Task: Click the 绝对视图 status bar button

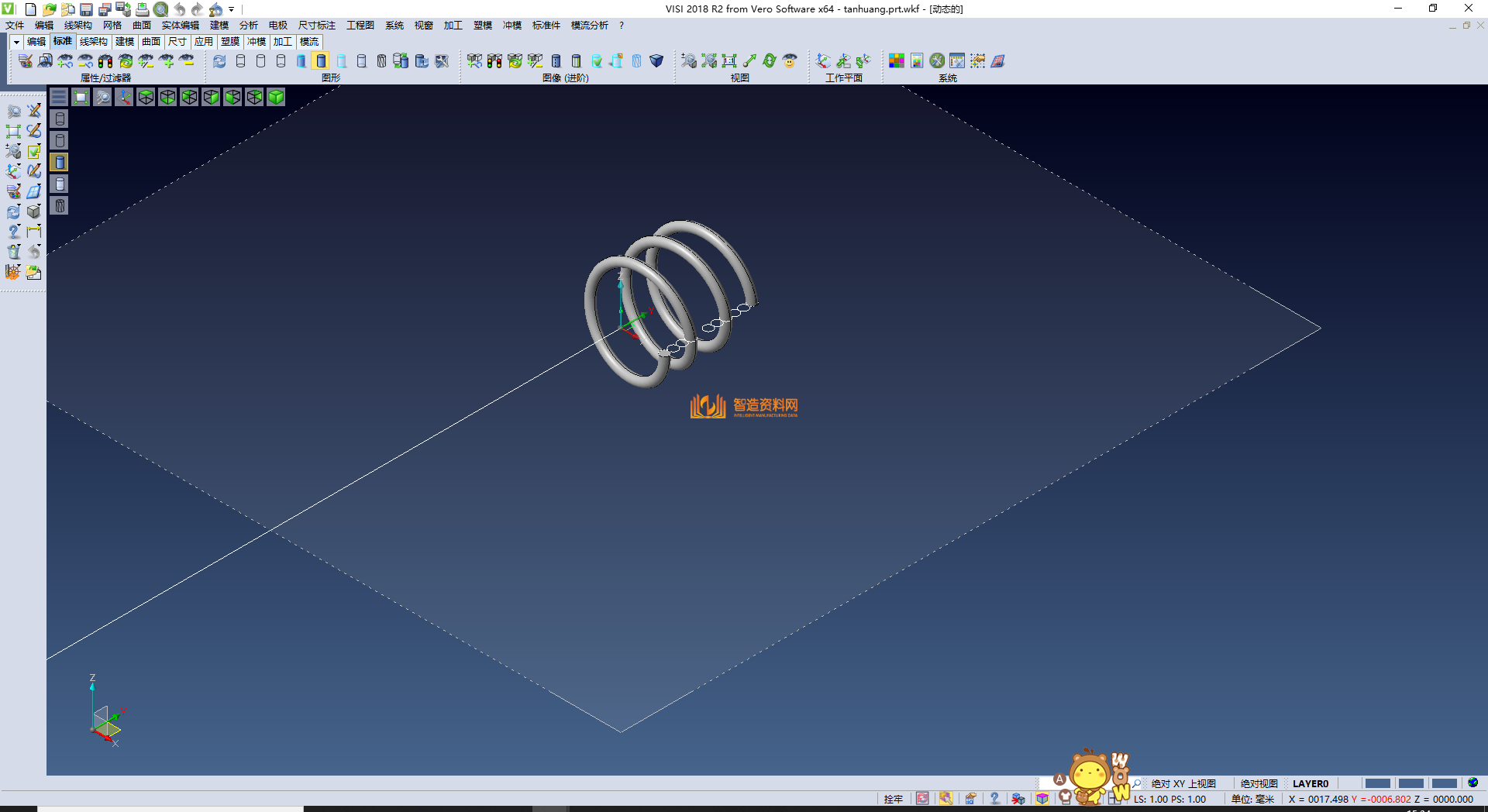Action: click(1259, 783)
